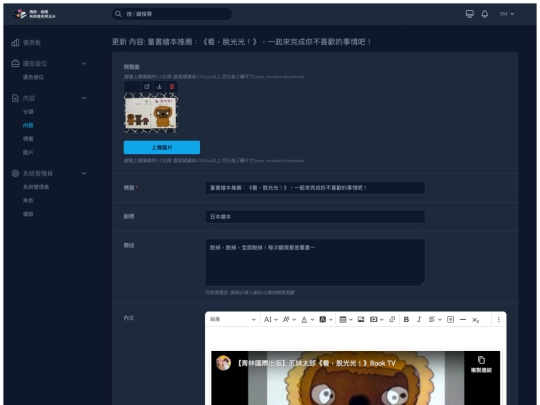Open the YH user account dropdown
Screen dimensions: 540x405
(507, 14)
